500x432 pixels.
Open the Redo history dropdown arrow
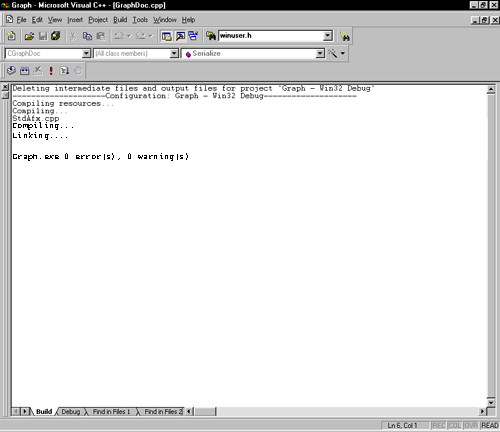(150, 36)
